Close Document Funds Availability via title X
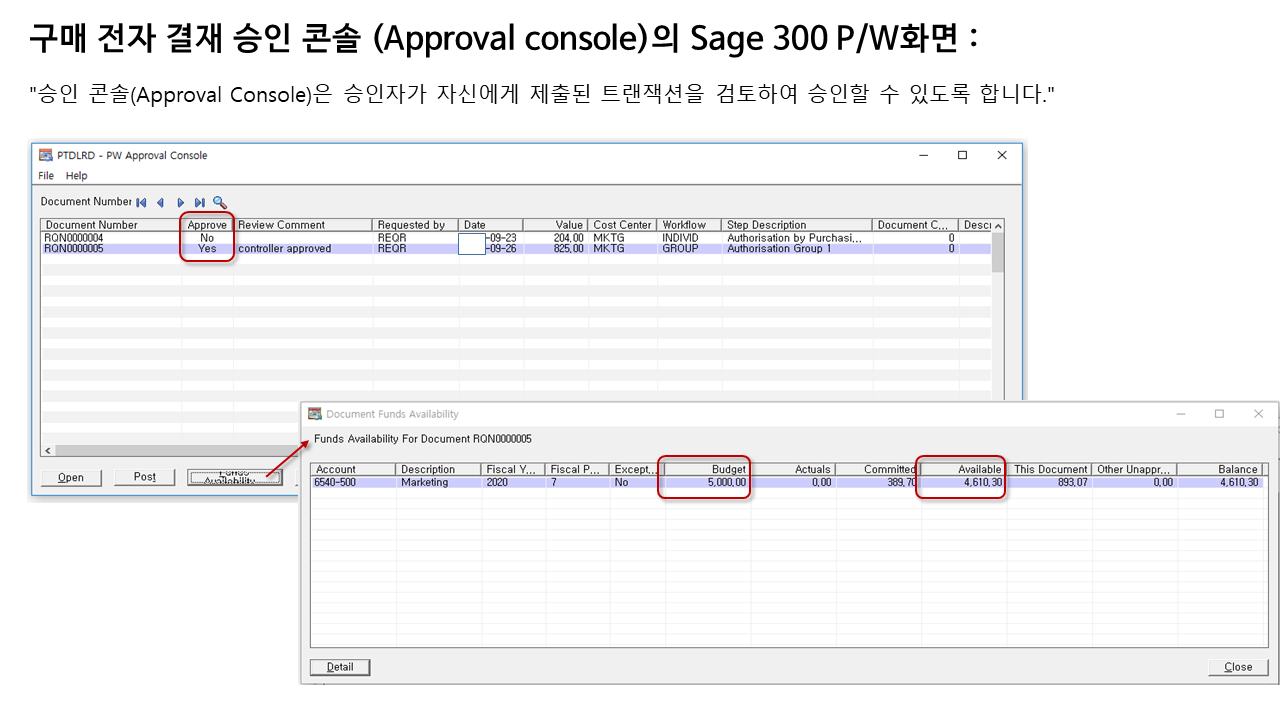Image resolution: width=1280 pixels, height=720 pixels. pos(1258,414)
